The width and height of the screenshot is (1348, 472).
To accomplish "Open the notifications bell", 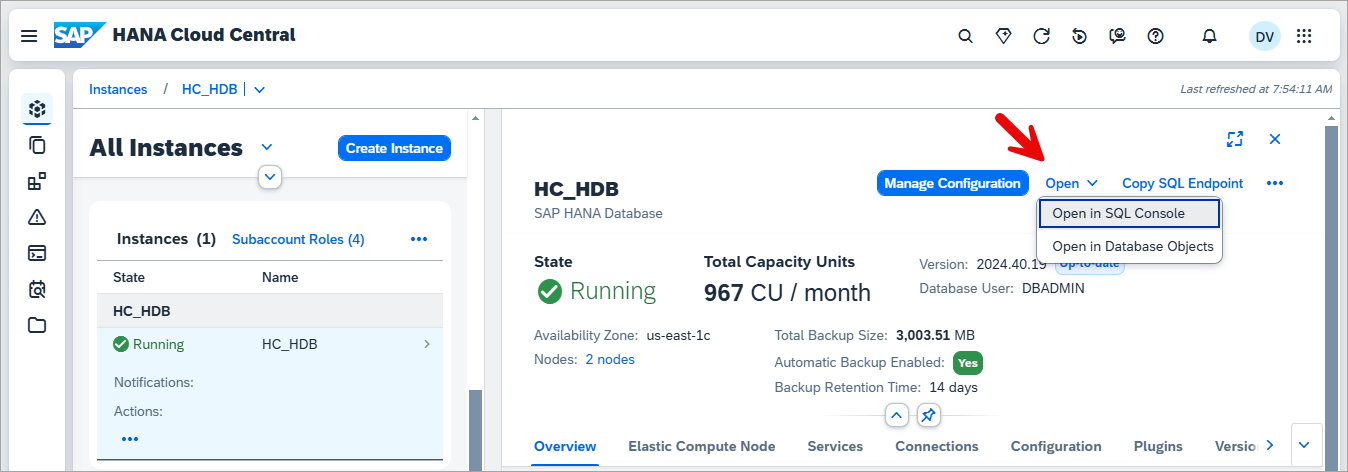I will coord(1209,36).
